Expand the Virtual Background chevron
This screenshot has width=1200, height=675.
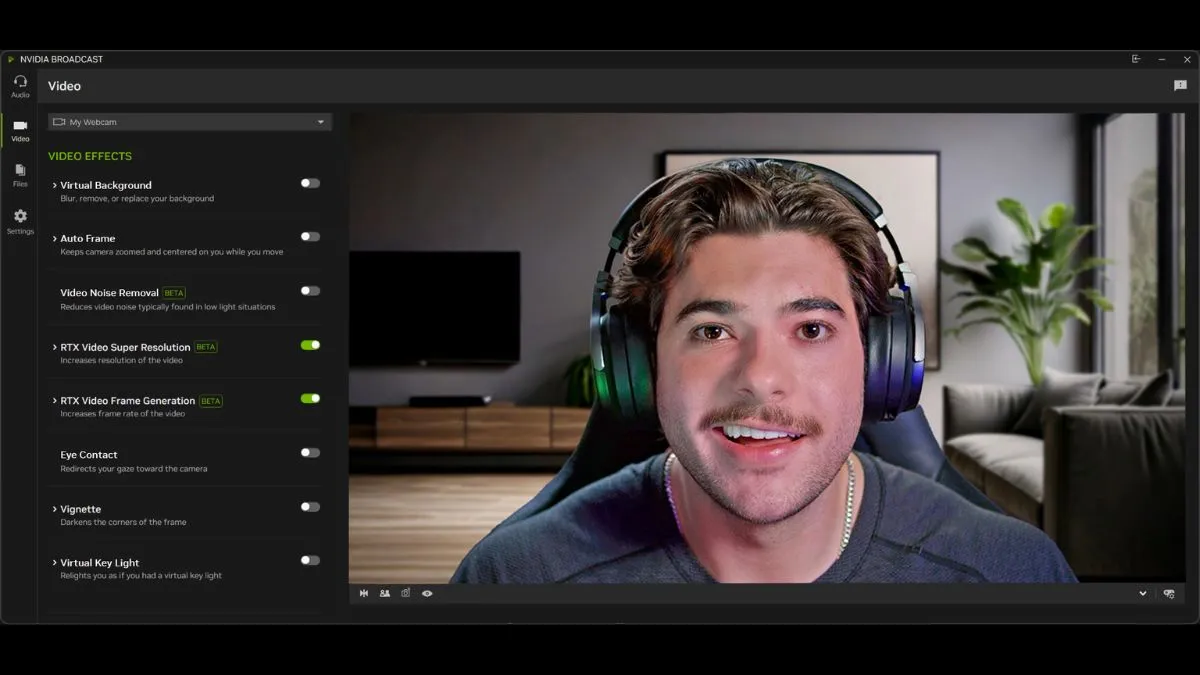pyautogui.click(x=54, y=185)
